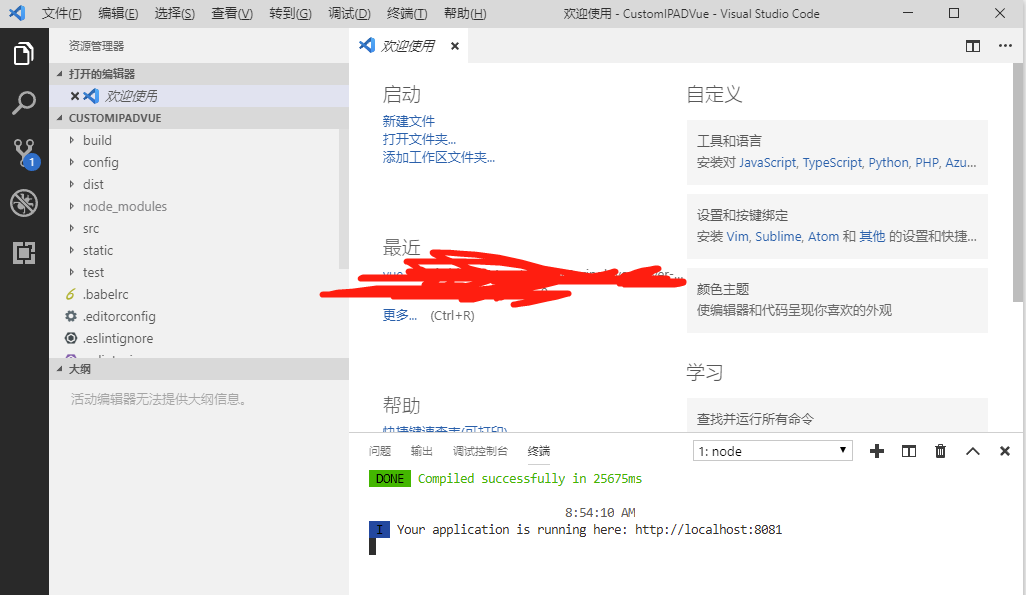
Task: Open the 查找并运行所有命令 card
Action: tap(837, 416)
